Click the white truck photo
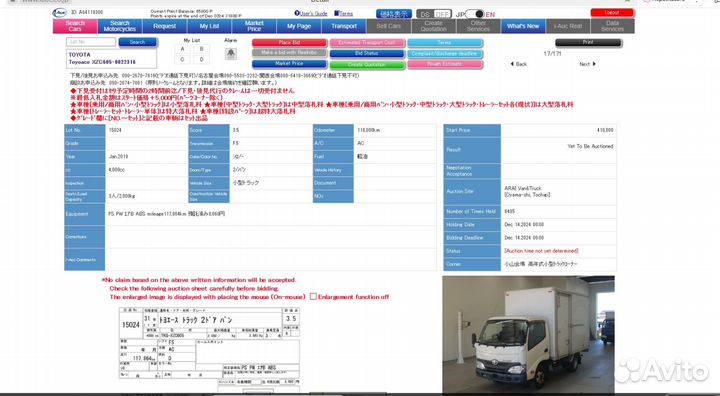This screenshot has height=396, width=720. tap(529, 334)
